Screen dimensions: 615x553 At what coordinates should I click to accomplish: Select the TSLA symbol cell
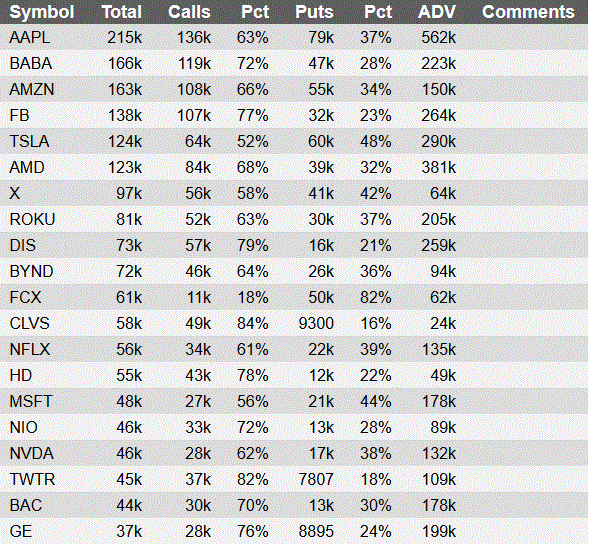pyautogui.click(x=29, y=141)
